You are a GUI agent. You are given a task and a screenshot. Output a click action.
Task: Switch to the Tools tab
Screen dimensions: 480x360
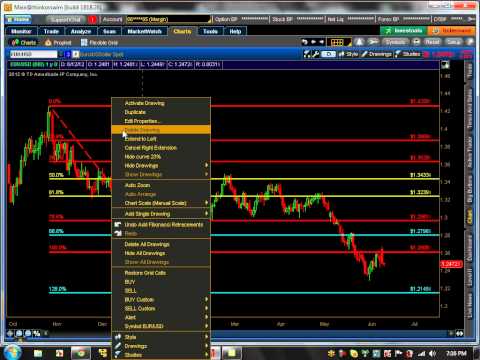coord(210,31)
